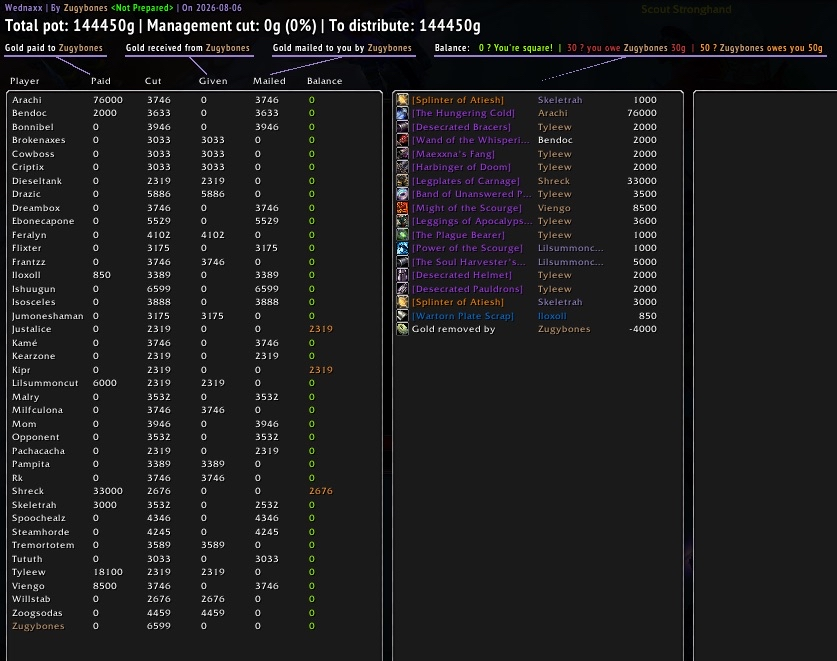Click the Legplates of Carnage item icon
The image size is (837, 661).
point(402,181)
